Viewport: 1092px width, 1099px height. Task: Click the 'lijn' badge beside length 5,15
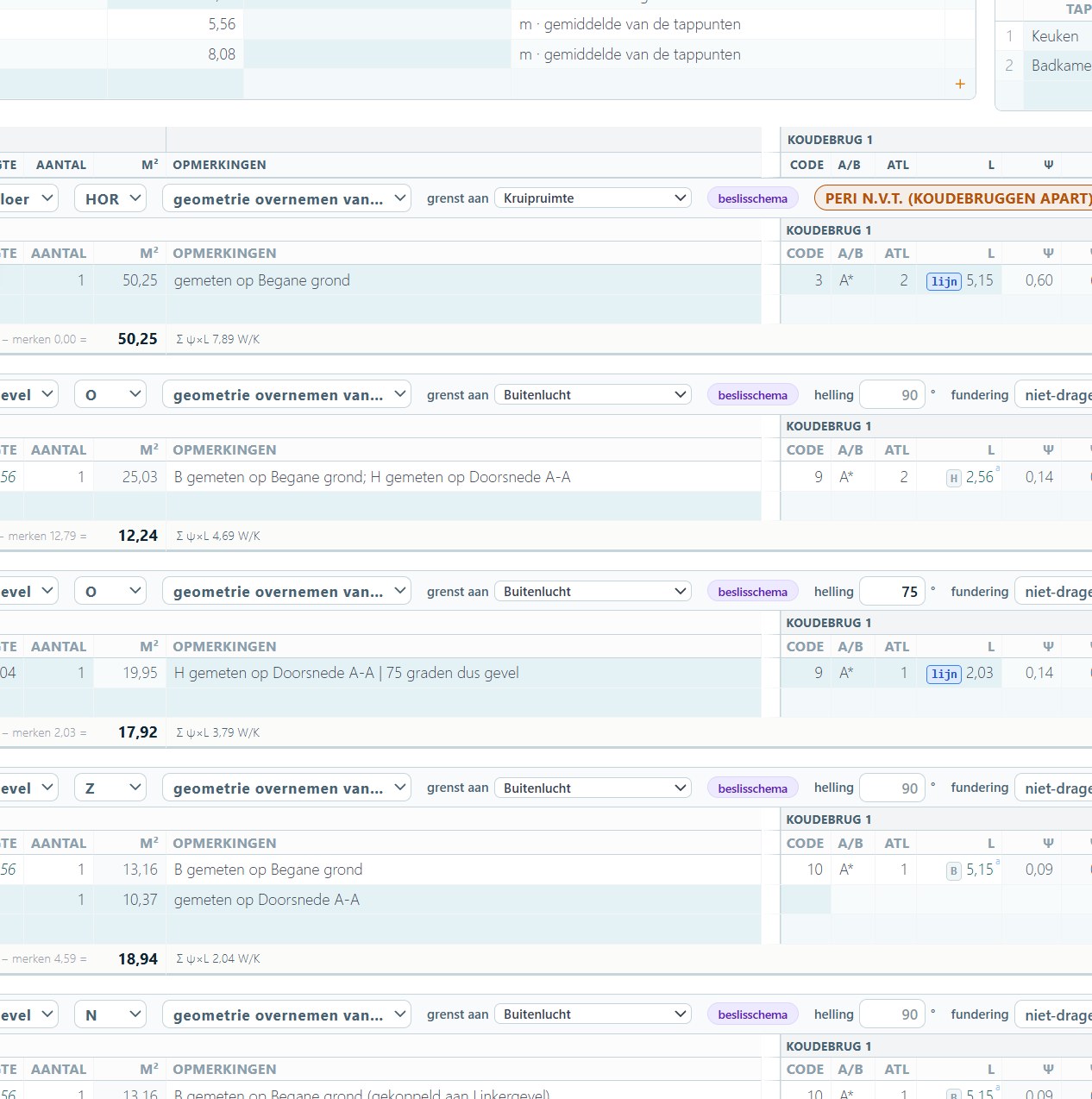coord(944,281)
